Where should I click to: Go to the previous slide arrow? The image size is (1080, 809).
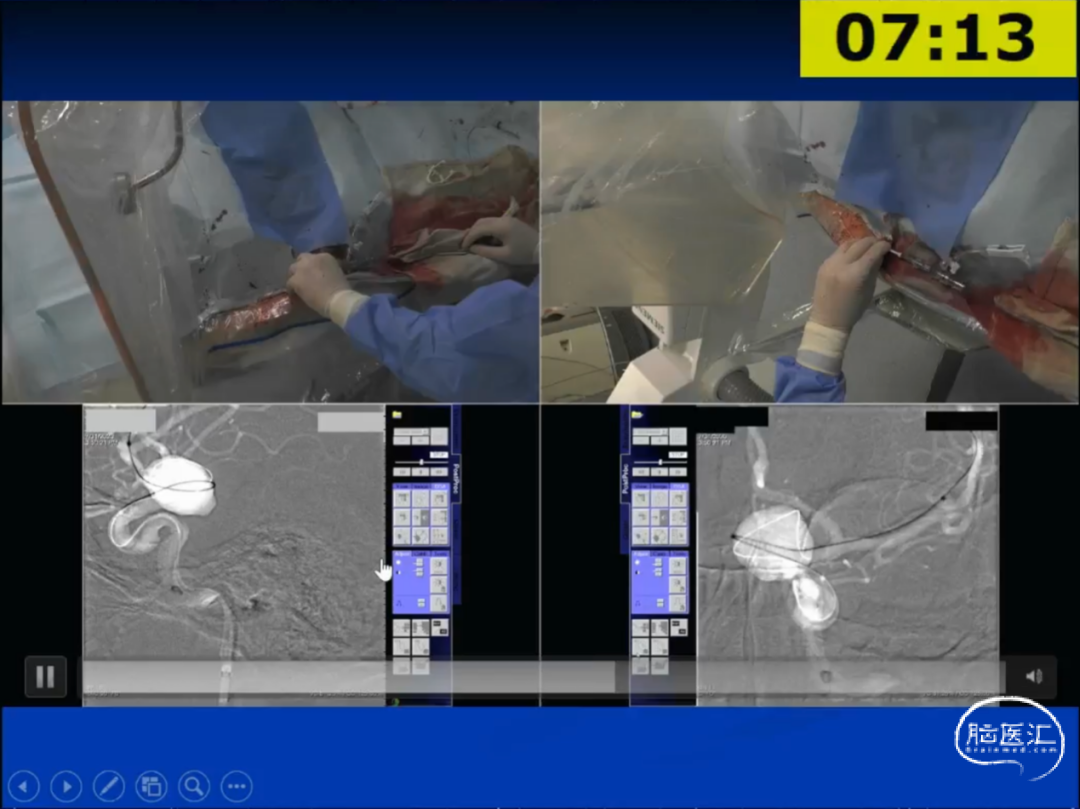[24, 786]
